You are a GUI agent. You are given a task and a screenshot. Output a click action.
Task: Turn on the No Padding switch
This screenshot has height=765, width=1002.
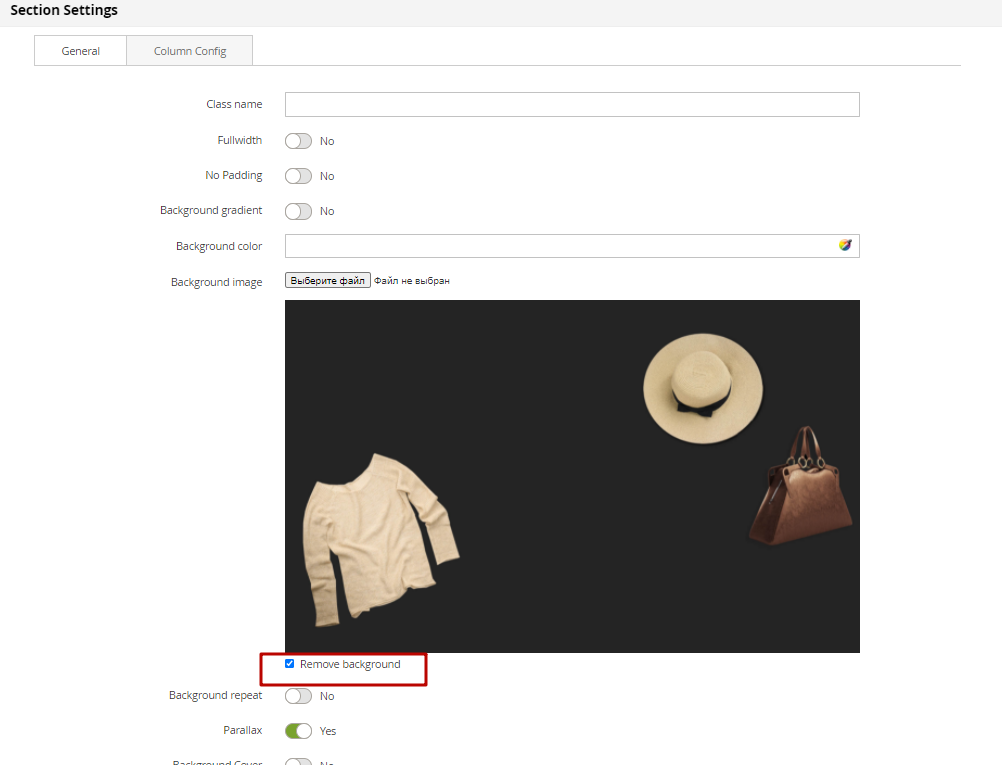click(298, 176)
